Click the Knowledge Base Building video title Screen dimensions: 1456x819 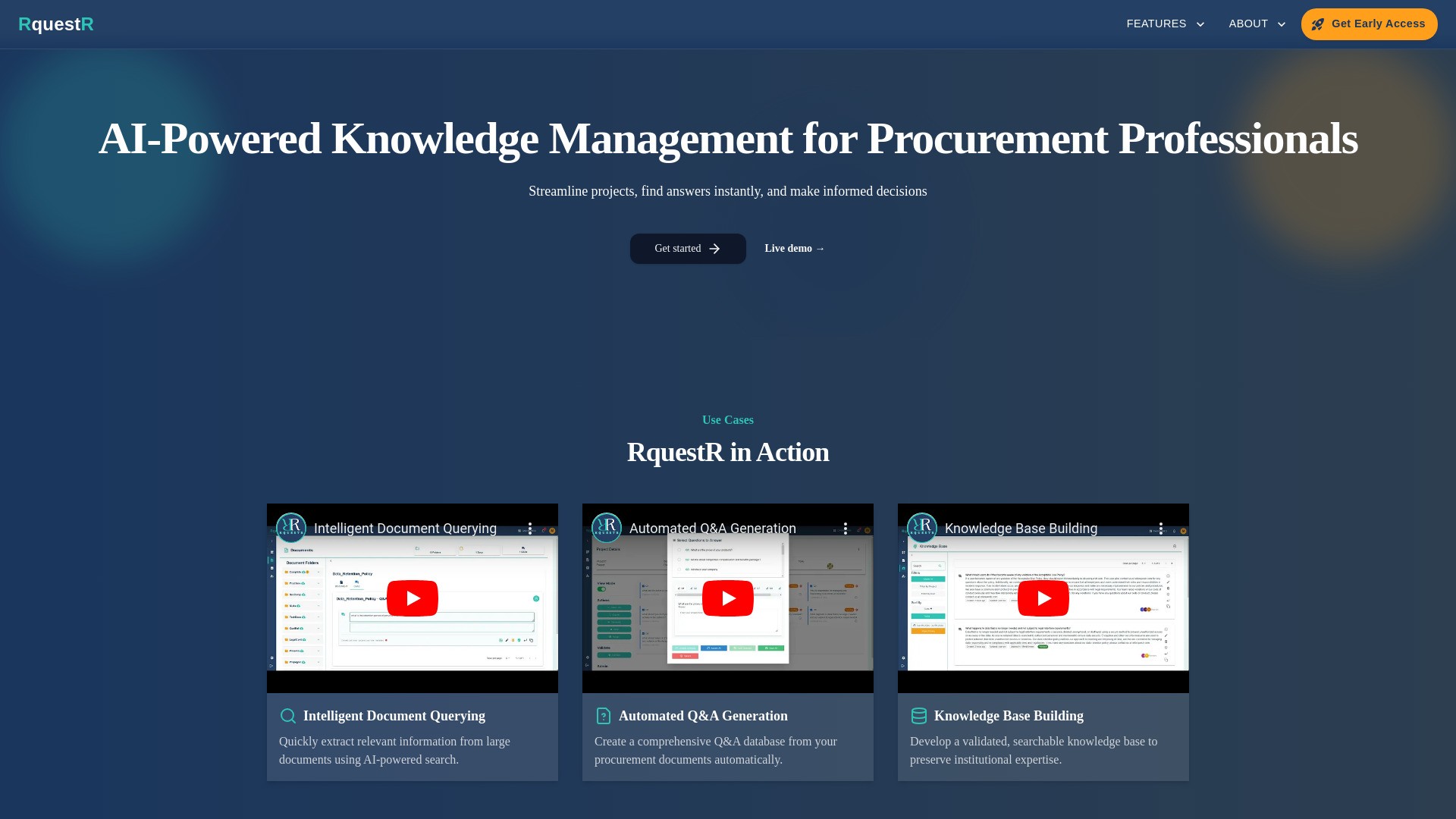tap(1021, 529)
